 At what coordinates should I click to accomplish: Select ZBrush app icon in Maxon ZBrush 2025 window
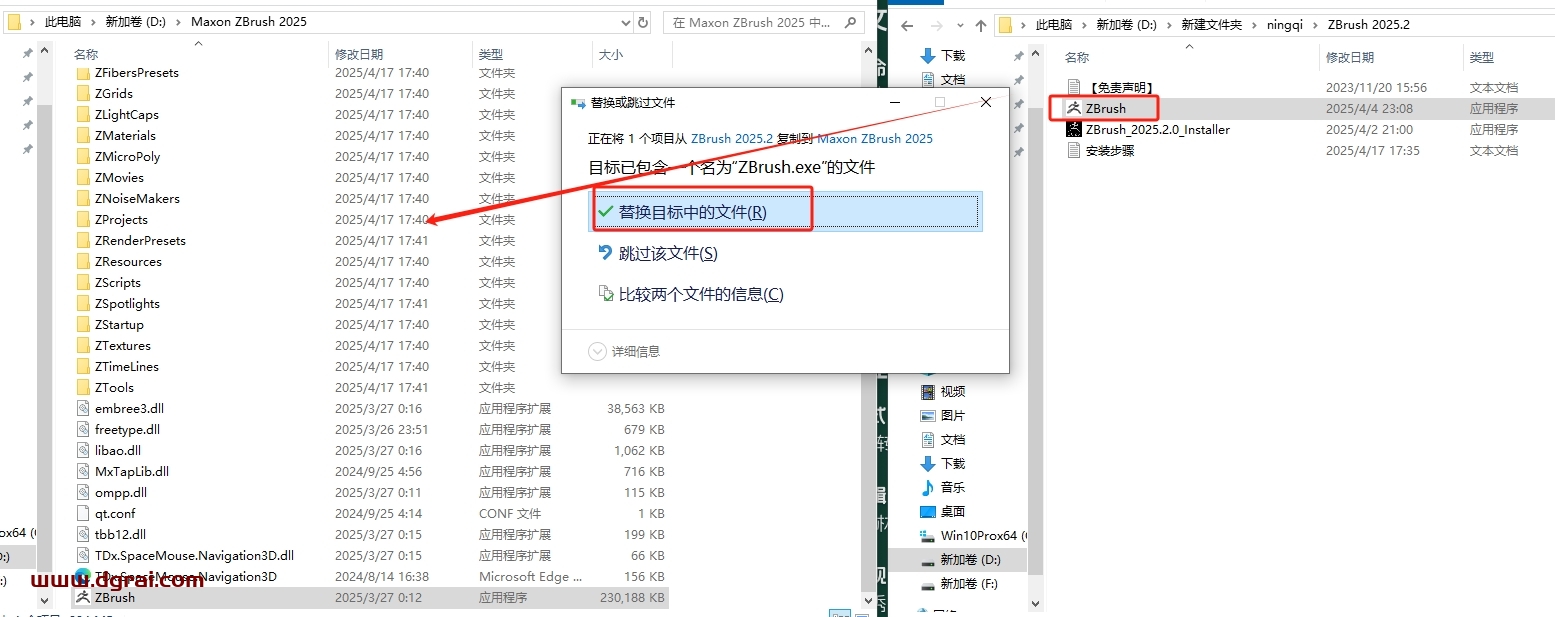pyautogui.click(x=84, y=597)
